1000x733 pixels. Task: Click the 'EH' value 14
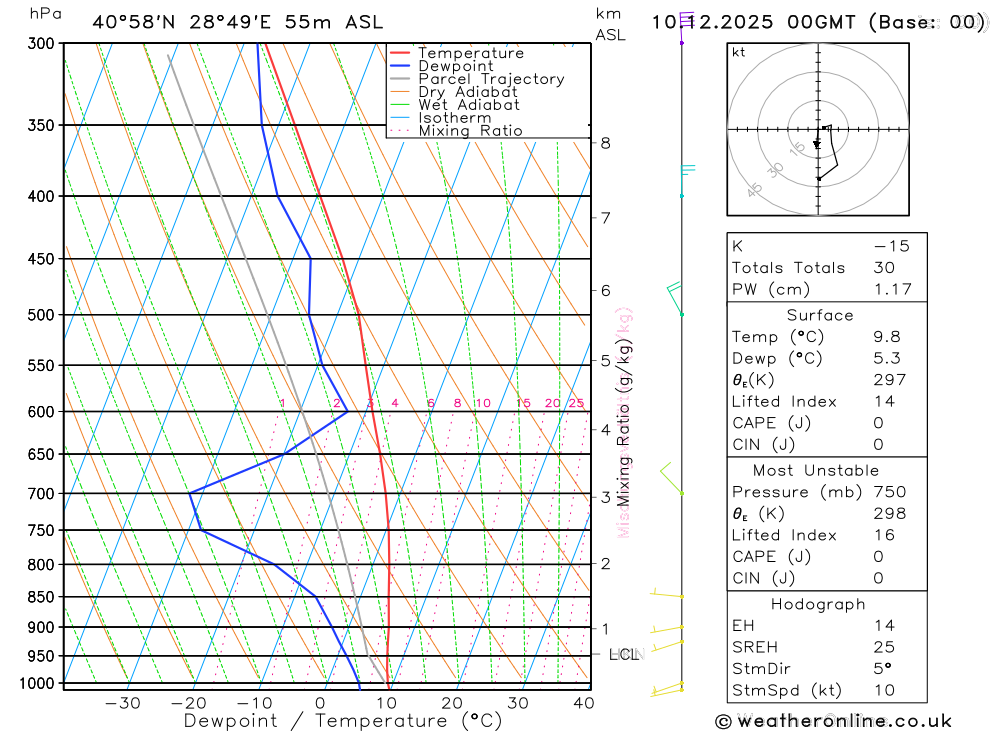(885, 626)
